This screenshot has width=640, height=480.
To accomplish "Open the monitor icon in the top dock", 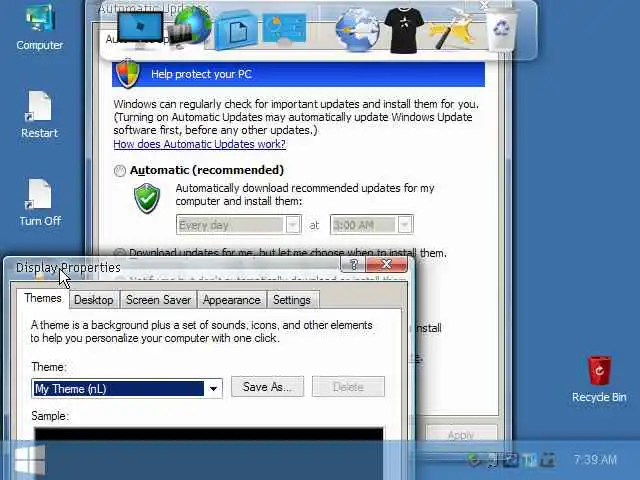I will 140,30.
